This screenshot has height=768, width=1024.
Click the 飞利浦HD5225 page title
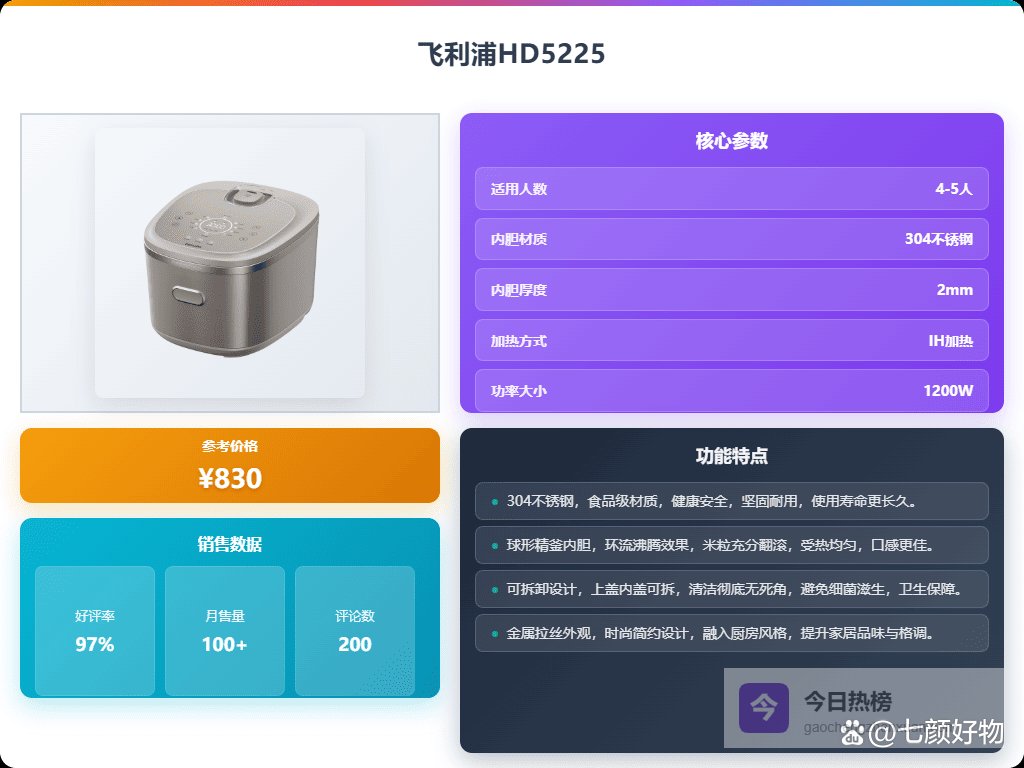point(511,54)
